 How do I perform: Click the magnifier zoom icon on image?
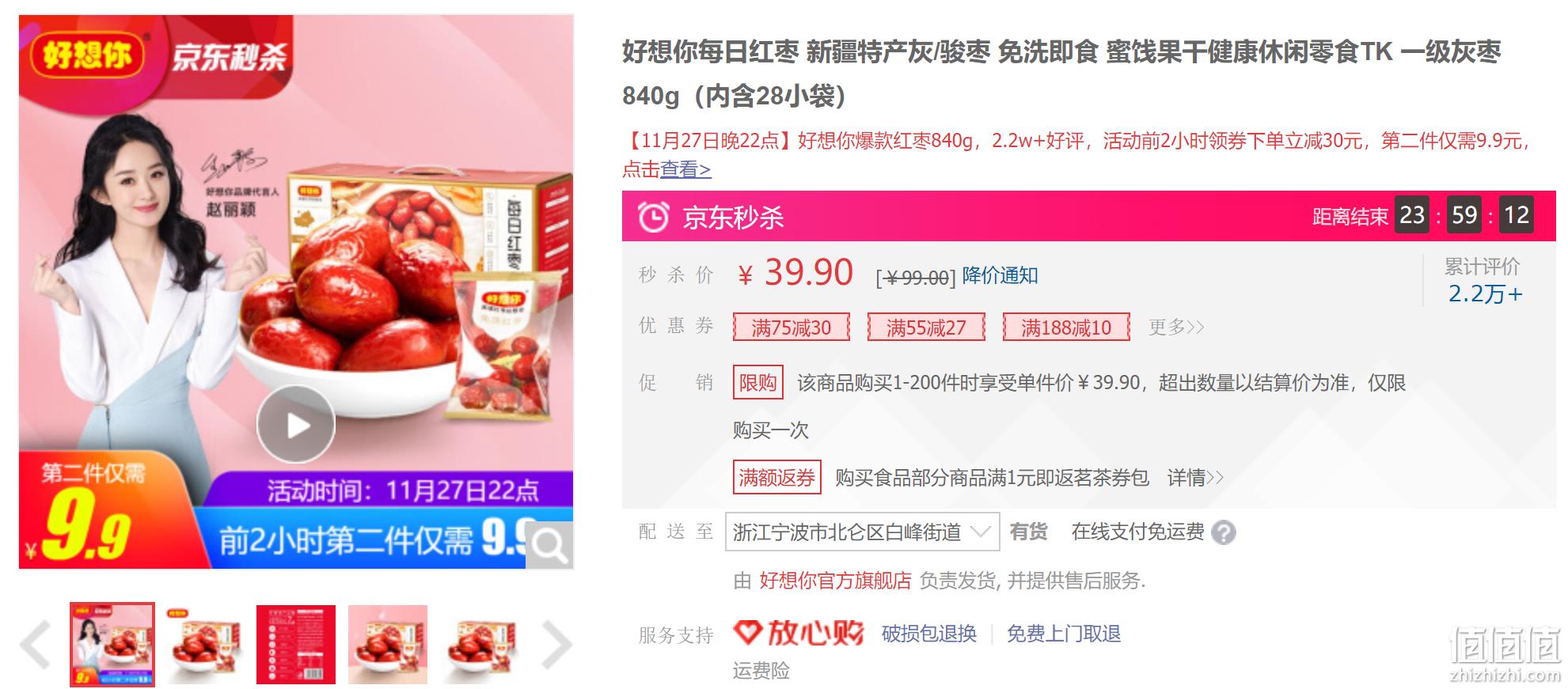pyautogui.click(x=549, y=544)
